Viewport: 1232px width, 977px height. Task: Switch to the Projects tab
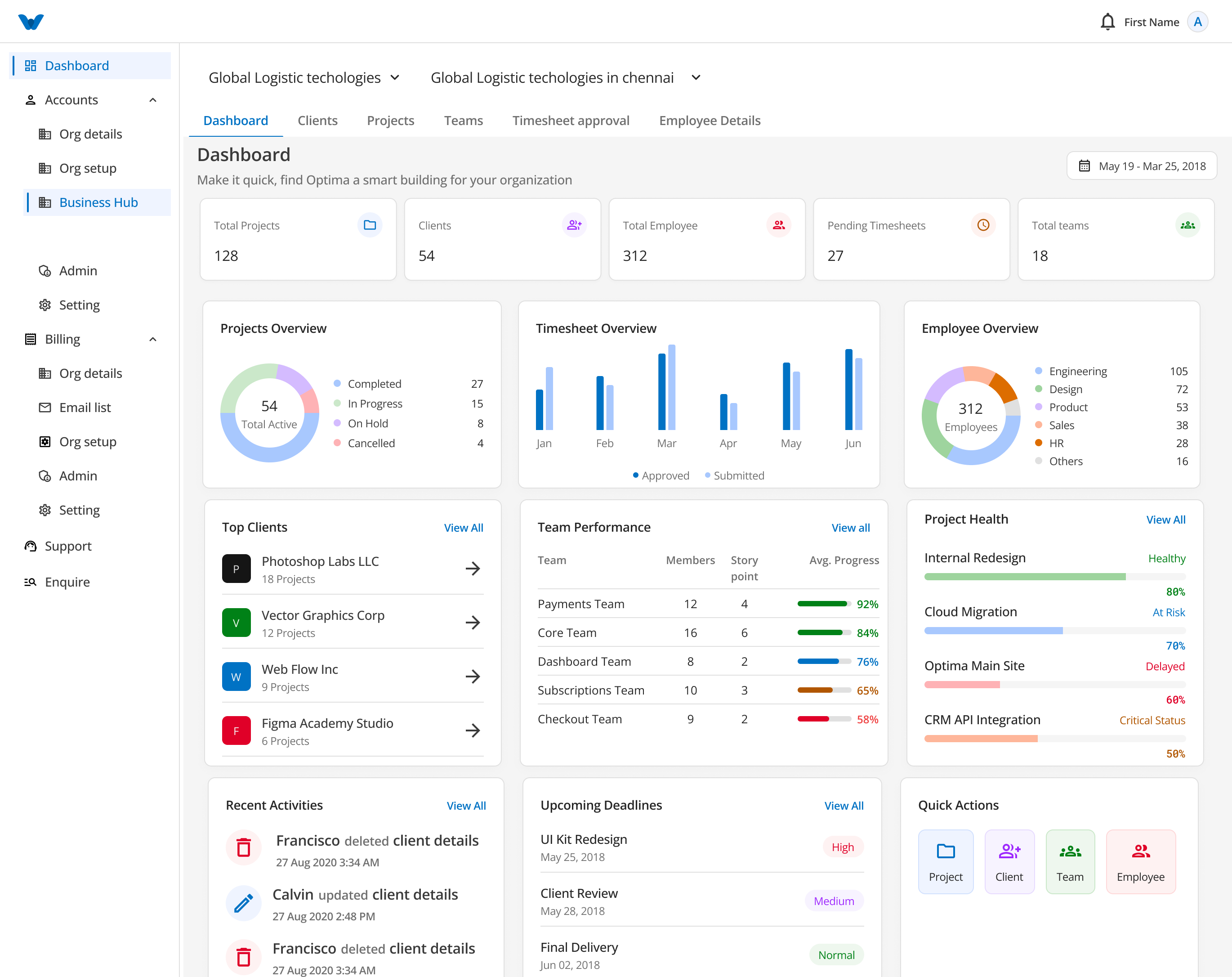[390, 120]
